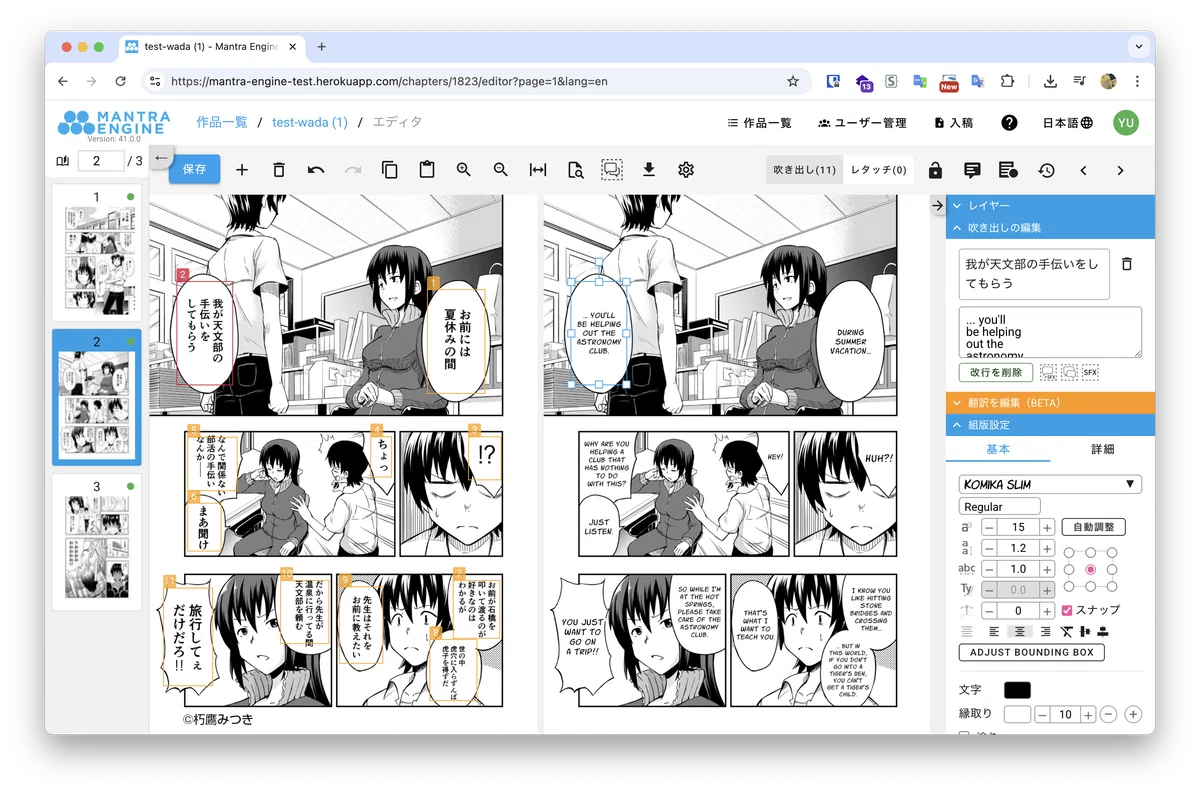
Task: Click the dashed speech bubble detection icon
Action: [x=612, y=170]
